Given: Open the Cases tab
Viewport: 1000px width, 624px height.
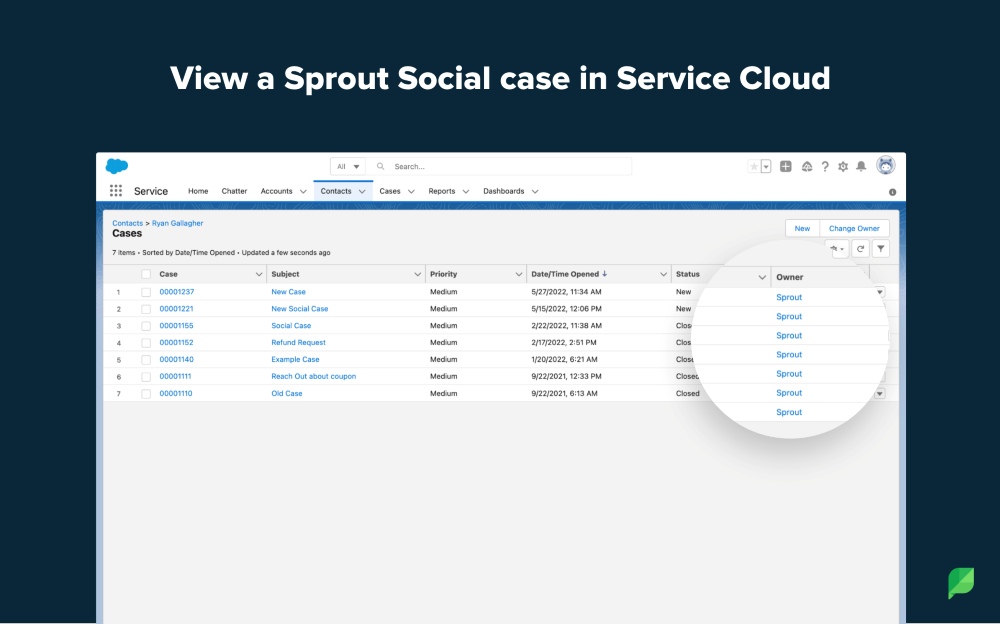Looking at the screenshot, I should tap(390, 191).
